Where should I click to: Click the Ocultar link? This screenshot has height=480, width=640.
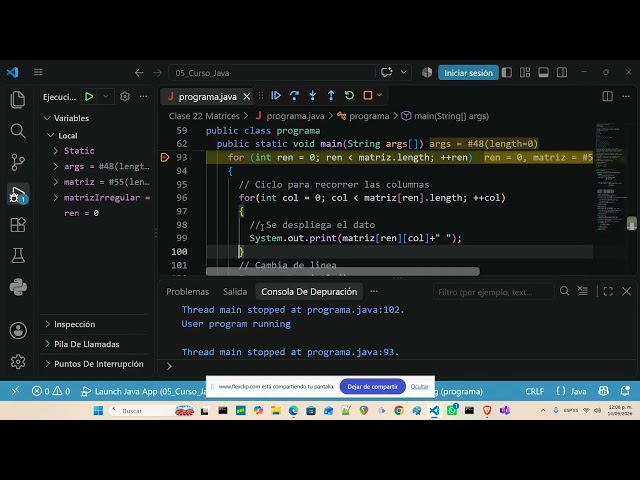pos(419,387)
